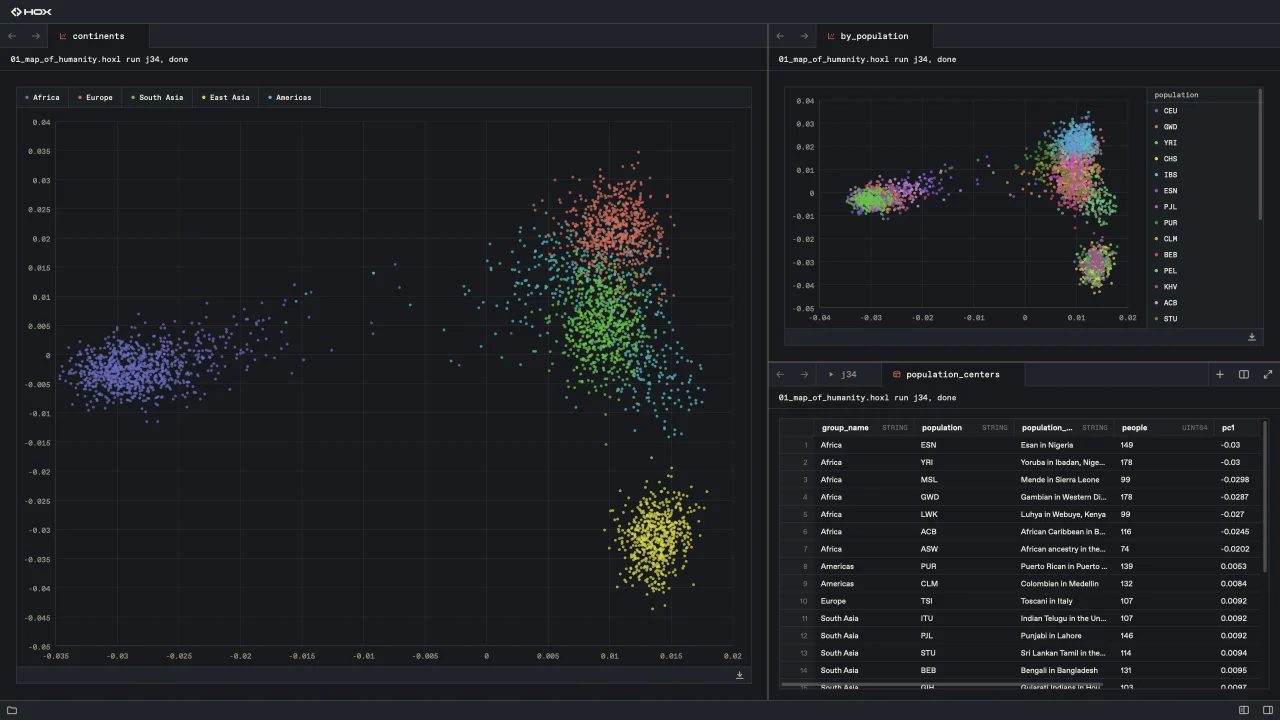
Task: Select the MSL population cell
Action: 964,480
